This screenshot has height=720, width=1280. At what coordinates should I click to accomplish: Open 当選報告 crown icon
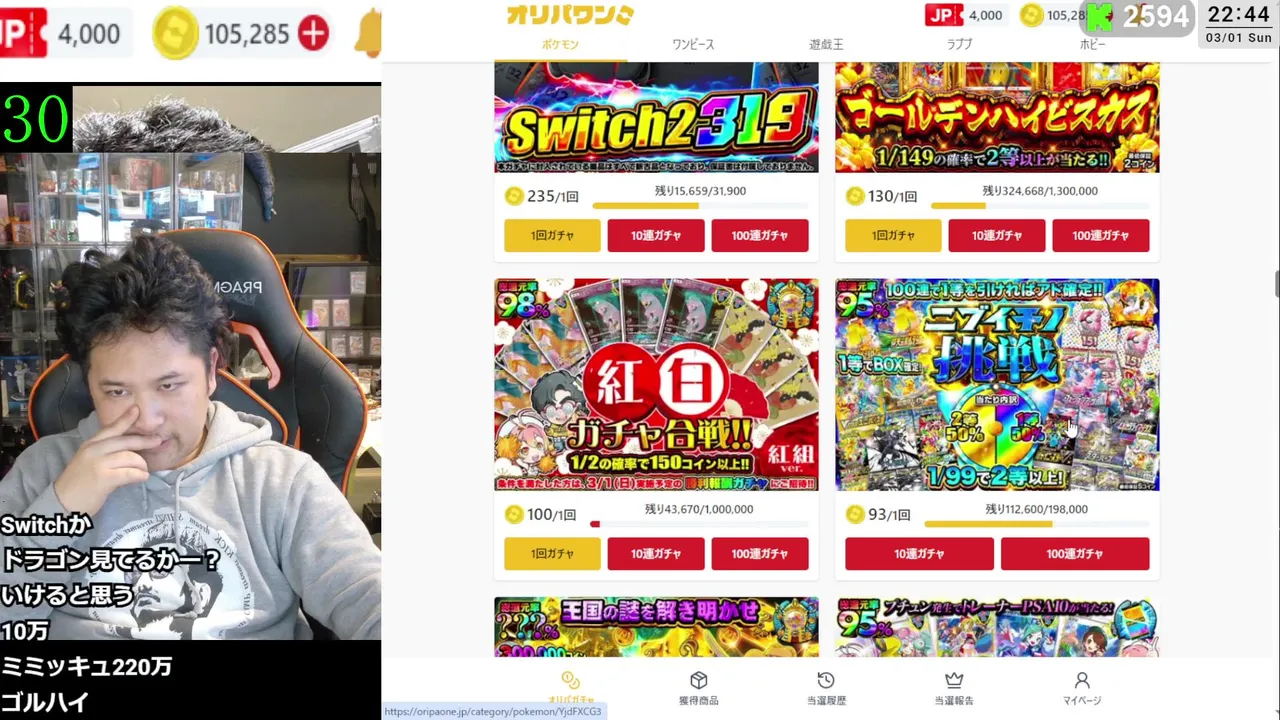(x=954, y=680)
